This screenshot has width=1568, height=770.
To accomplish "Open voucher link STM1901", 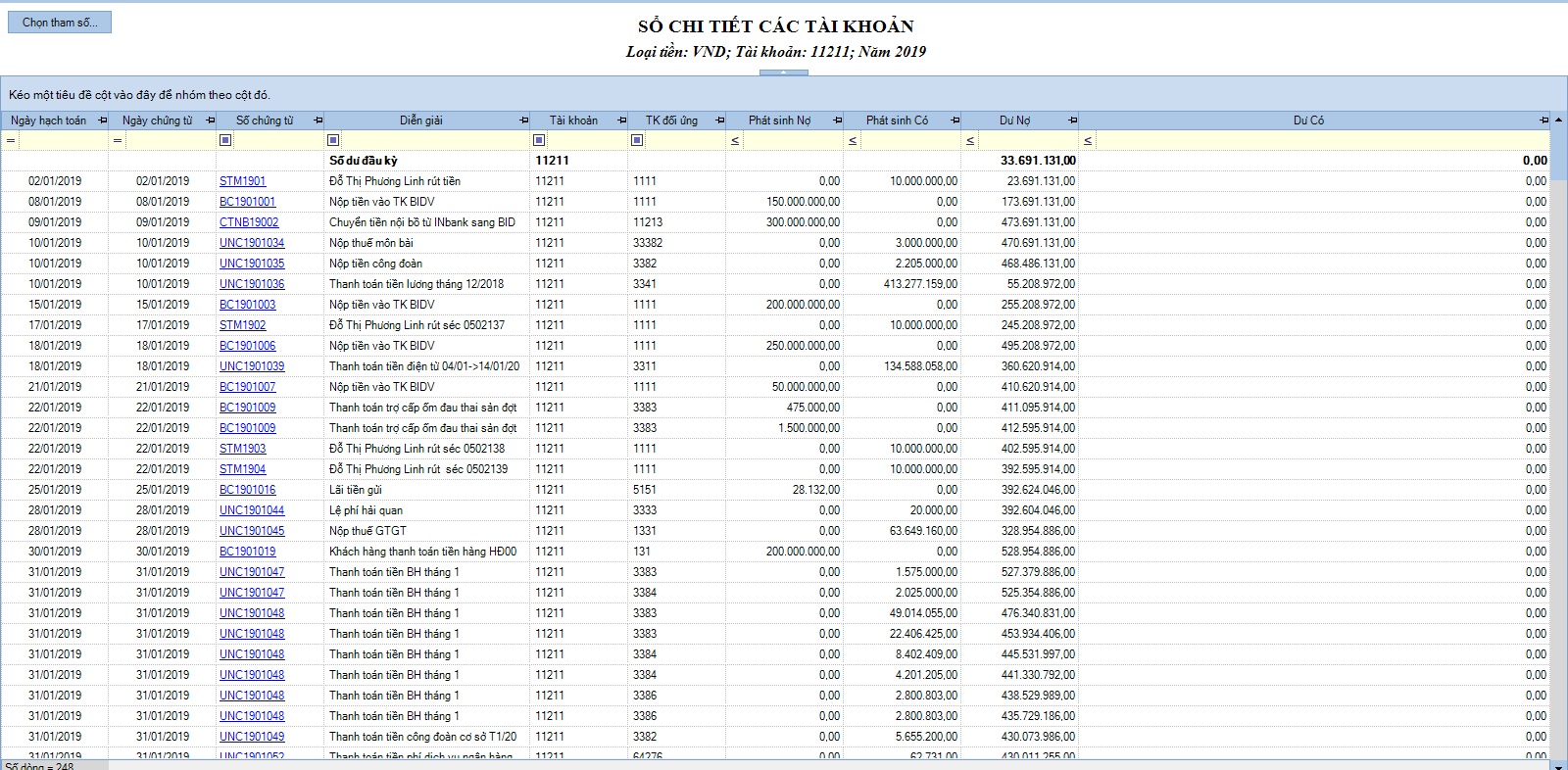I will 242,181.
